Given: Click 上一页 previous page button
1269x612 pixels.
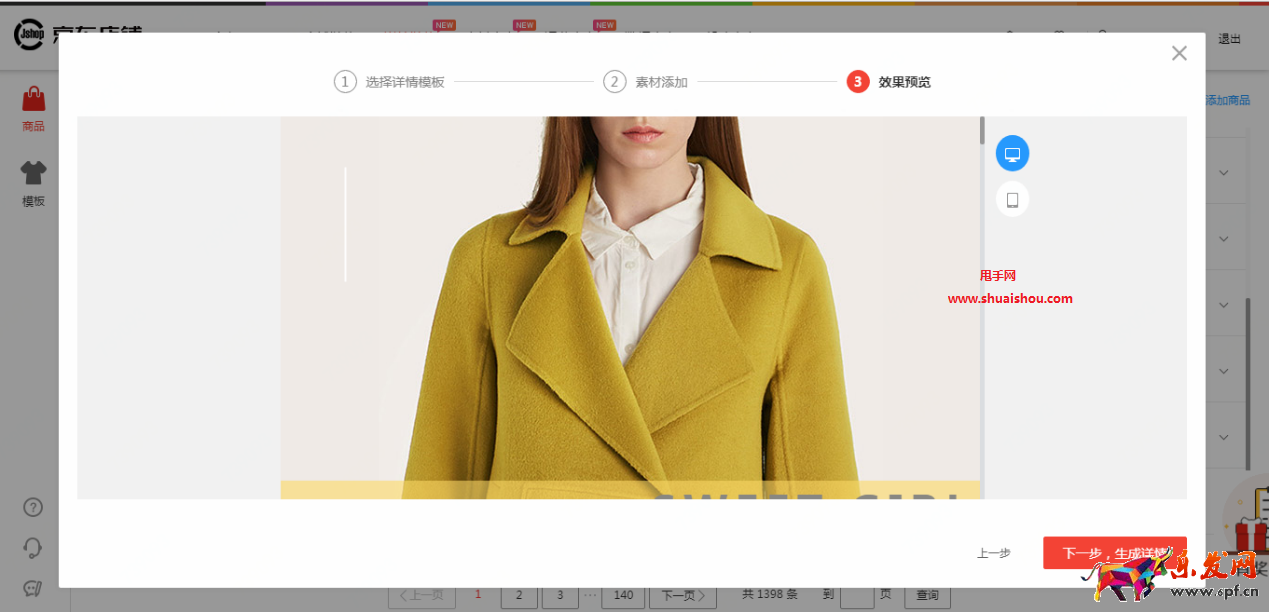Looking at the screenshot, I should click(x=422, y=595).
